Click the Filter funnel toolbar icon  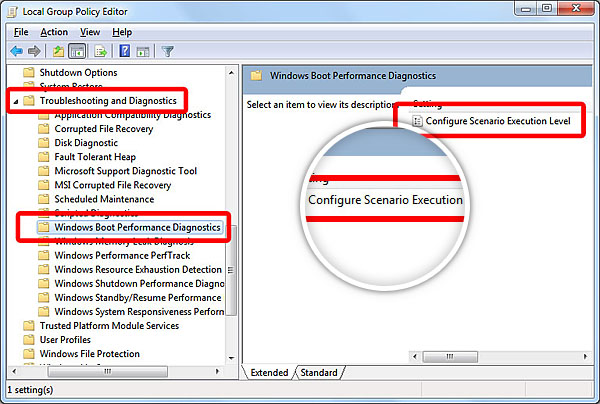pyautogui.click(x=168, y=51)
